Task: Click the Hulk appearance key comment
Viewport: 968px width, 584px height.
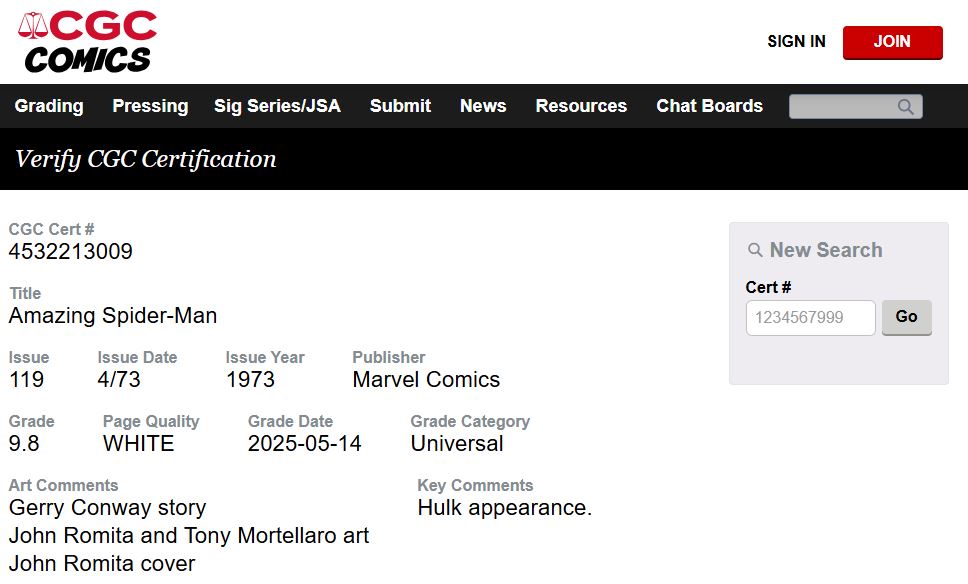Action: click(505, 508)
